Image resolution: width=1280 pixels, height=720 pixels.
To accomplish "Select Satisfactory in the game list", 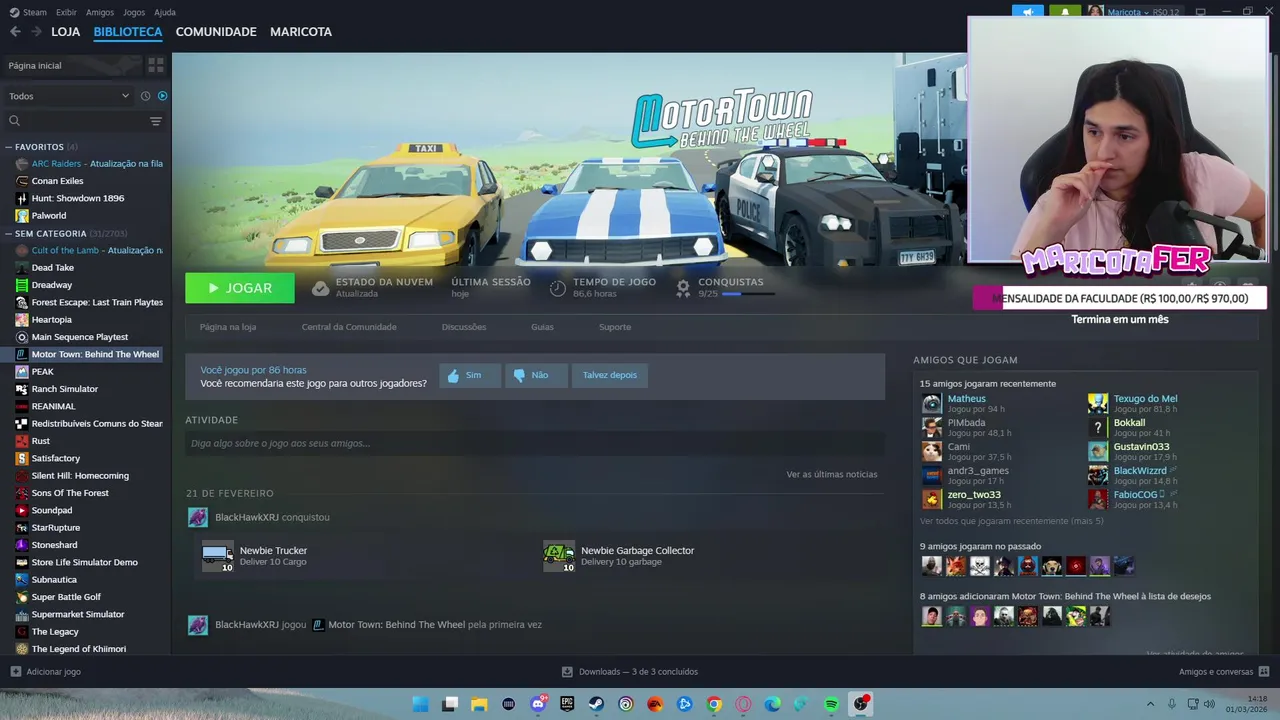I will tap(56, 458).
